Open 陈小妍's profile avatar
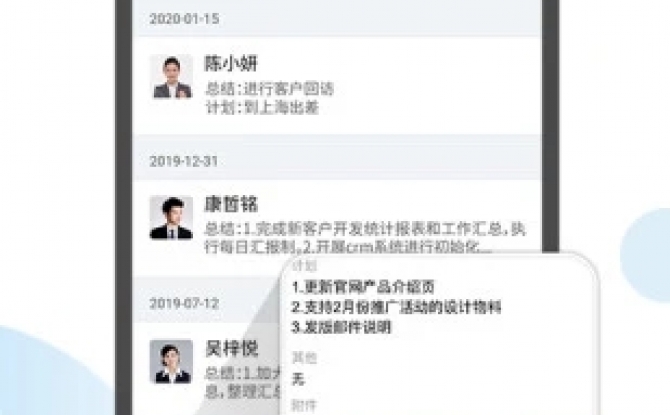This screenshot has width=670, height=415. [172, 77]
